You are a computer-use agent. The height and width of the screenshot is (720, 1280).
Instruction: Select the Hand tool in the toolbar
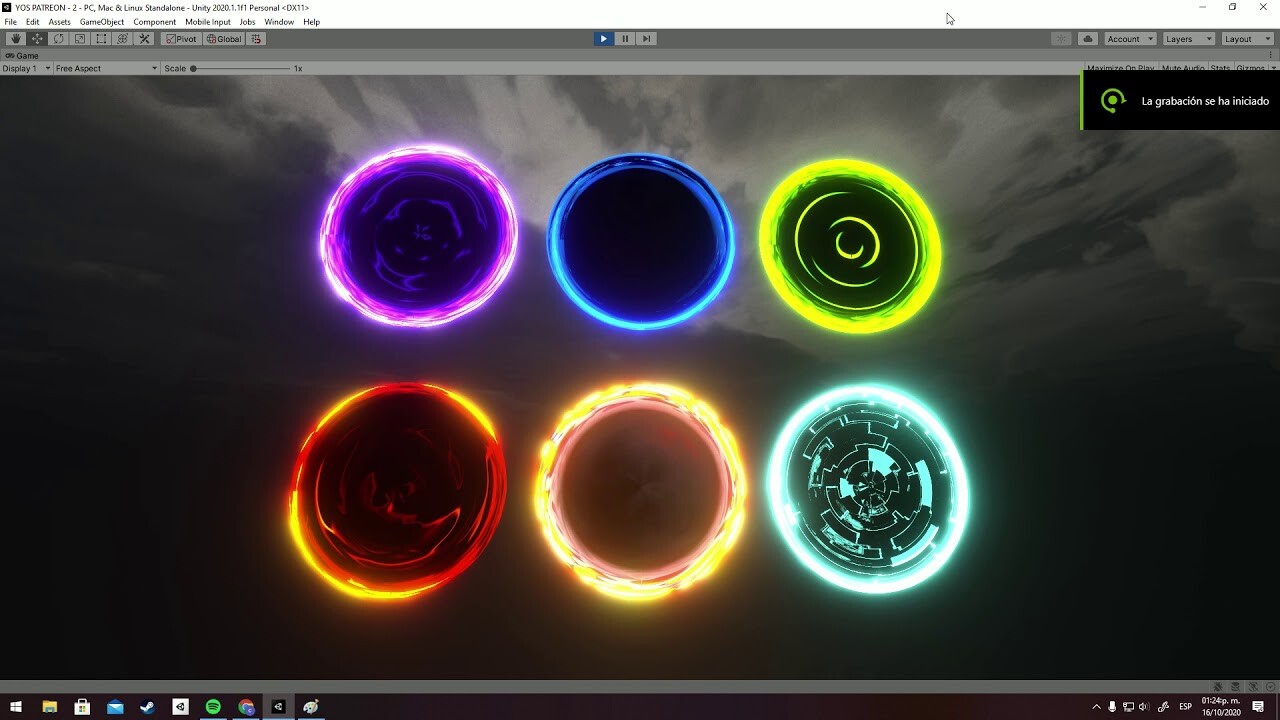click(14, 38)
